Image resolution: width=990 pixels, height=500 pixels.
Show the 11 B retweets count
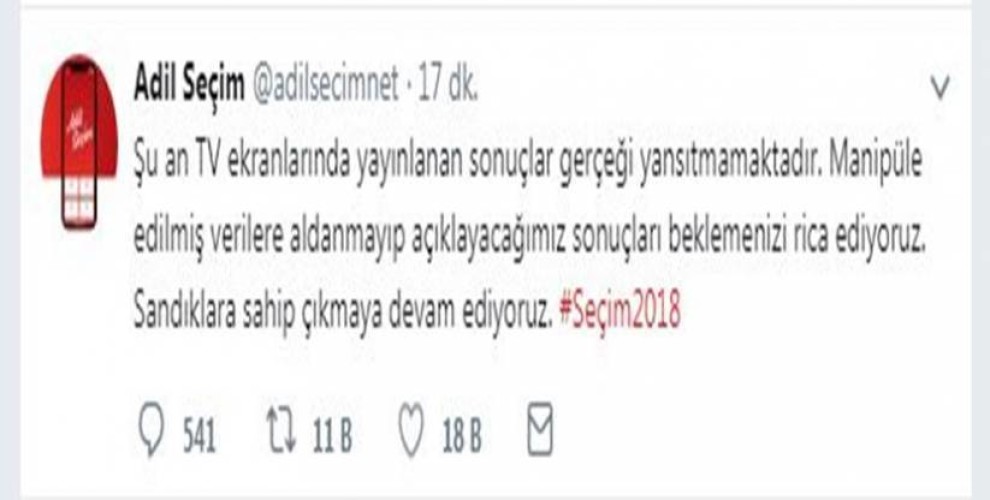(x=333, y=436)
